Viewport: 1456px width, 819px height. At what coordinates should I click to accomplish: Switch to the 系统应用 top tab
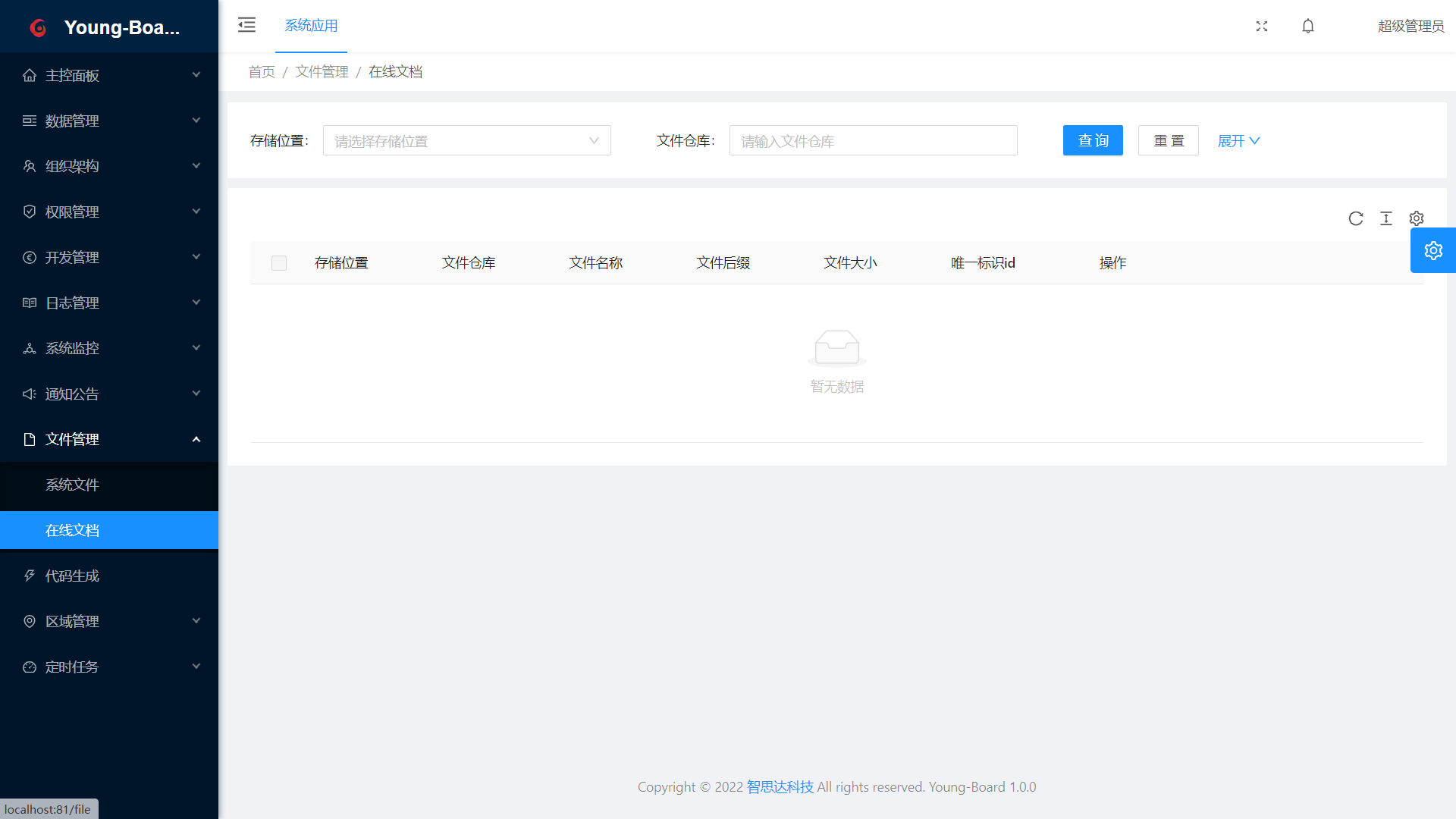coord(311,26)
